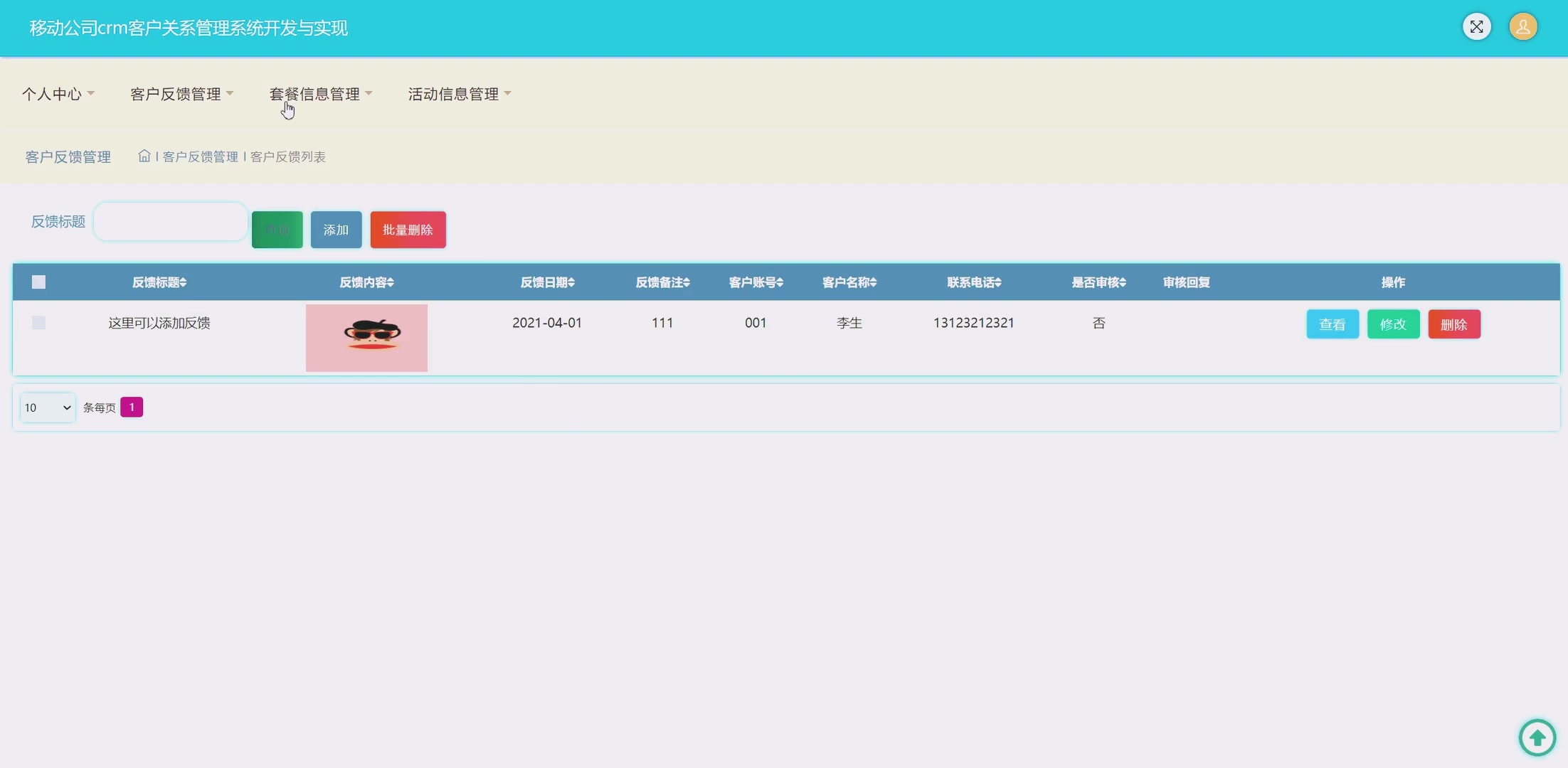Viewport: 1568px width, 768px height.
Task: Click the back-to-top arrow button
Action: [x=1537, y=737]
